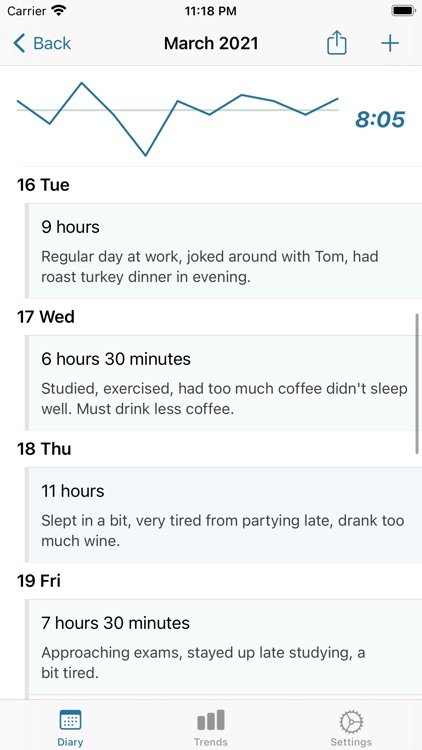Open the 18 Thu 11 hours entry

[223, 515]
